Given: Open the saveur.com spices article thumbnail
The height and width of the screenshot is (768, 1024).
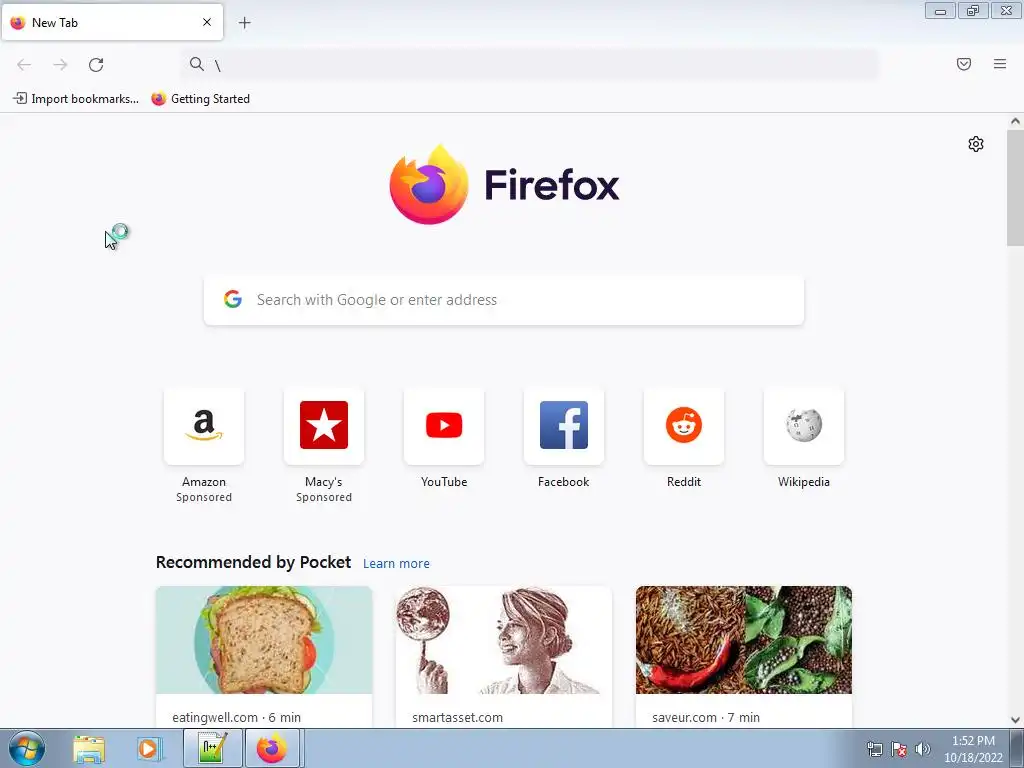Looking at the screenshot, I should (x=744, y=639).
